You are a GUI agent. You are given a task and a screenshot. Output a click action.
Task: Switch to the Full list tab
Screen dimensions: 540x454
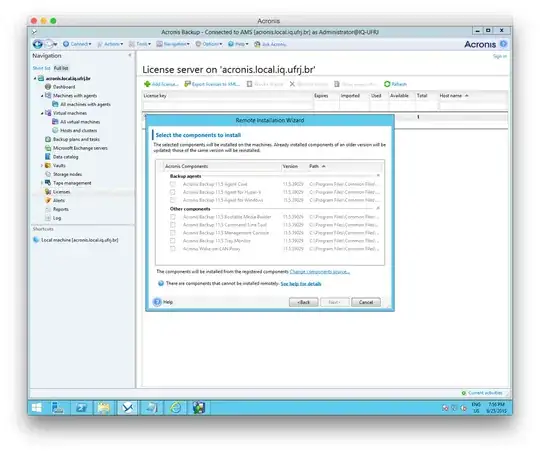click(x=61, y=68)
